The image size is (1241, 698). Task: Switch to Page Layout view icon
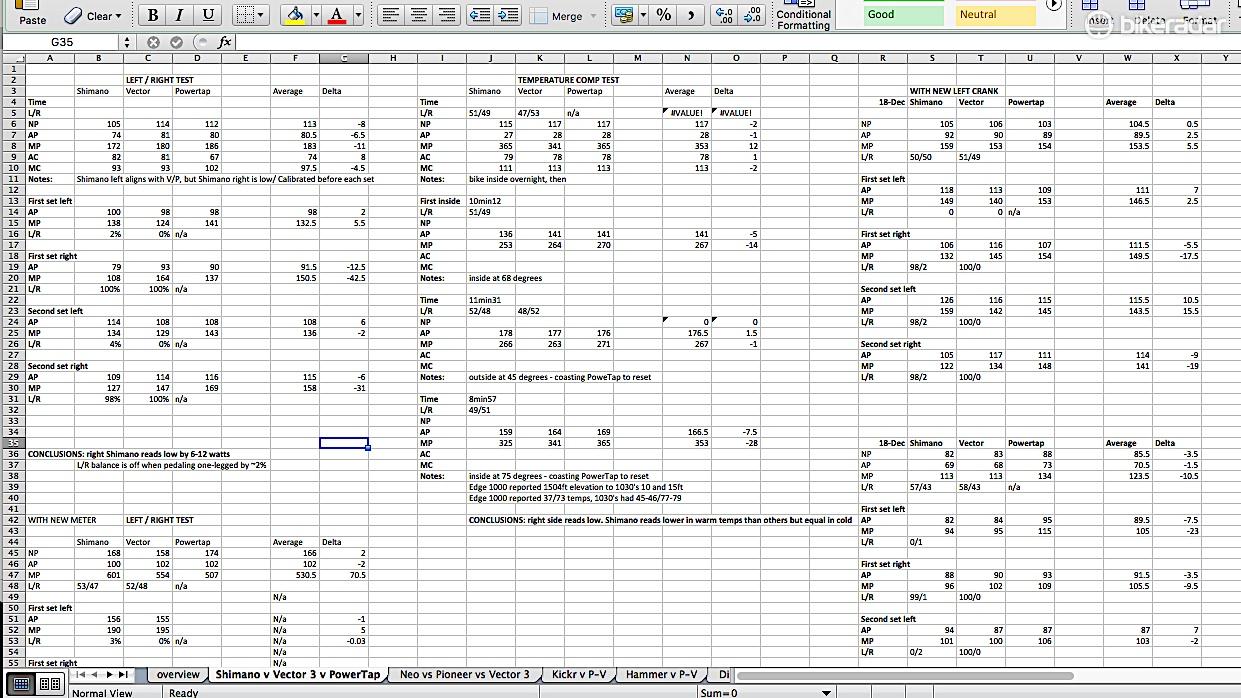50,685
